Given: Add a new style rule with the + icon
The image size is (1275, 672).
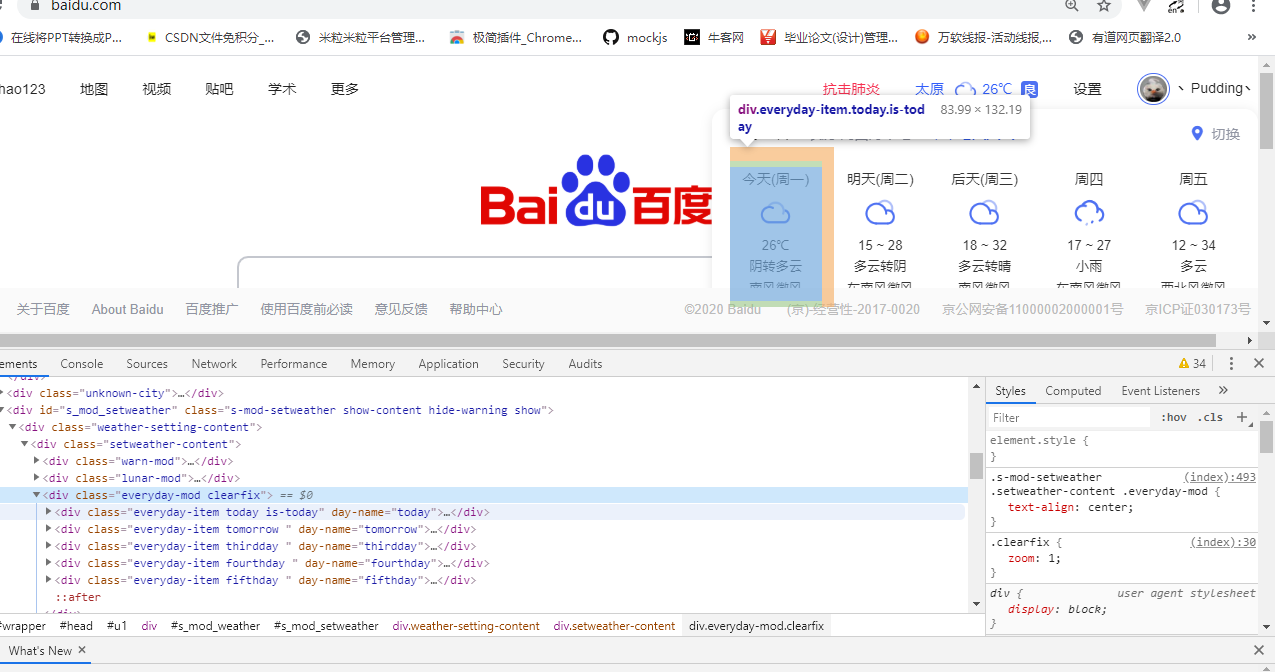Looking at the screenshot, I should coord(1242,417).
